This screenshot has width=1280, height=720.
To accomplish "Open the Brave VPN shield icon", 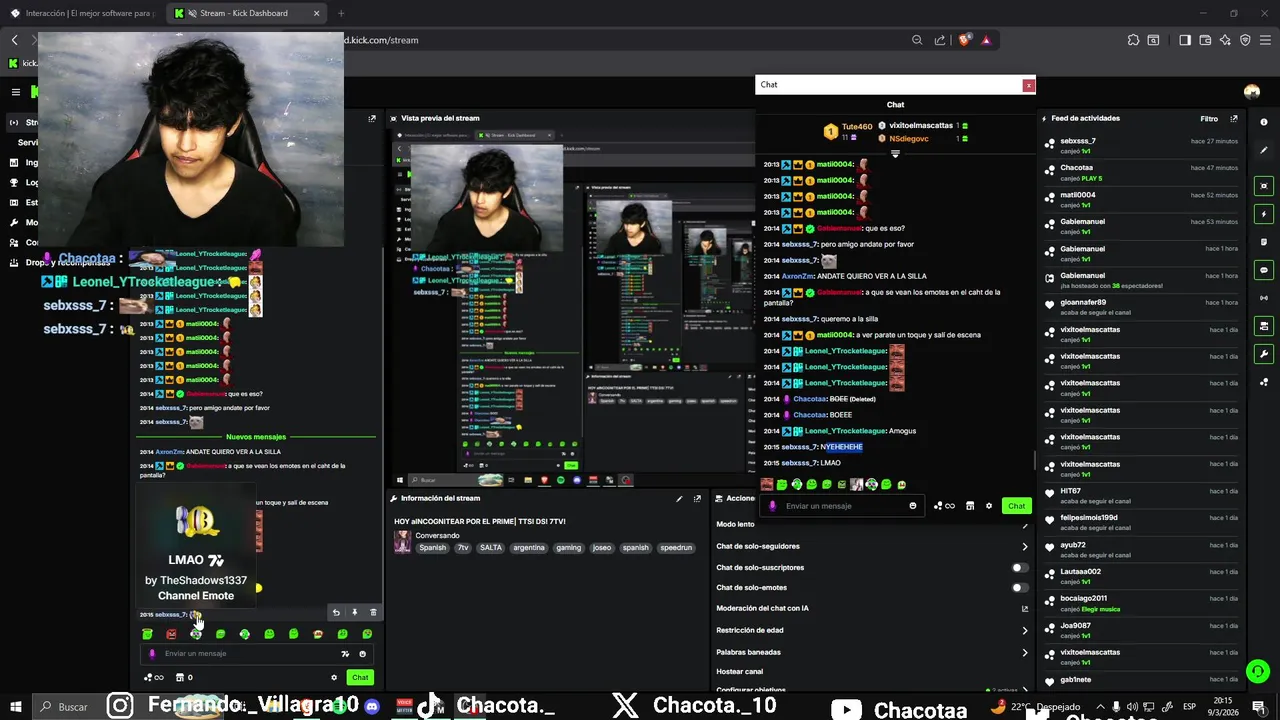I will [1245, 40].
